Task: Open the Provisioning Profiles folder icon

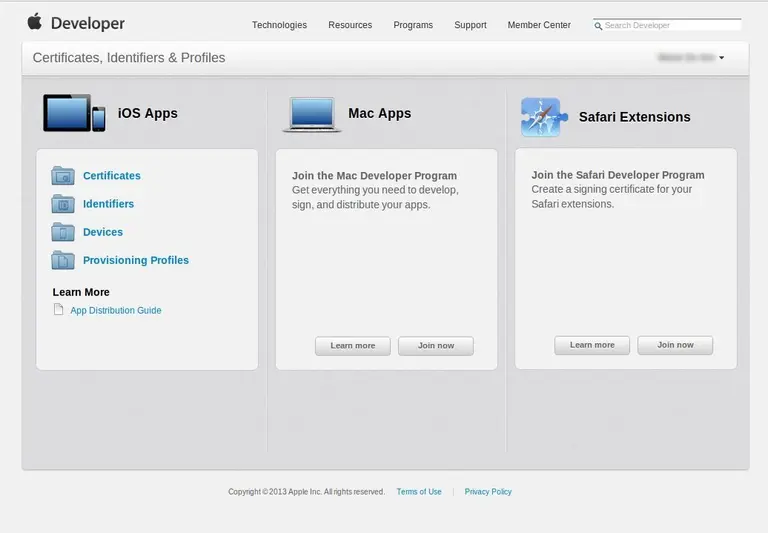Action: pos(63,260)
